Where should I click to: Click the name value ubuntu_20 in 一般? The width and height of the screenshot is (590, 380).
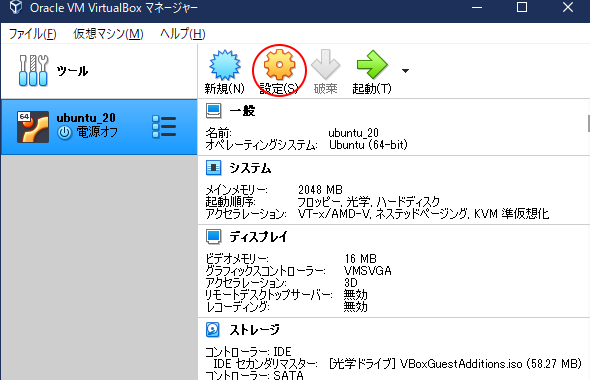[353, 133]
